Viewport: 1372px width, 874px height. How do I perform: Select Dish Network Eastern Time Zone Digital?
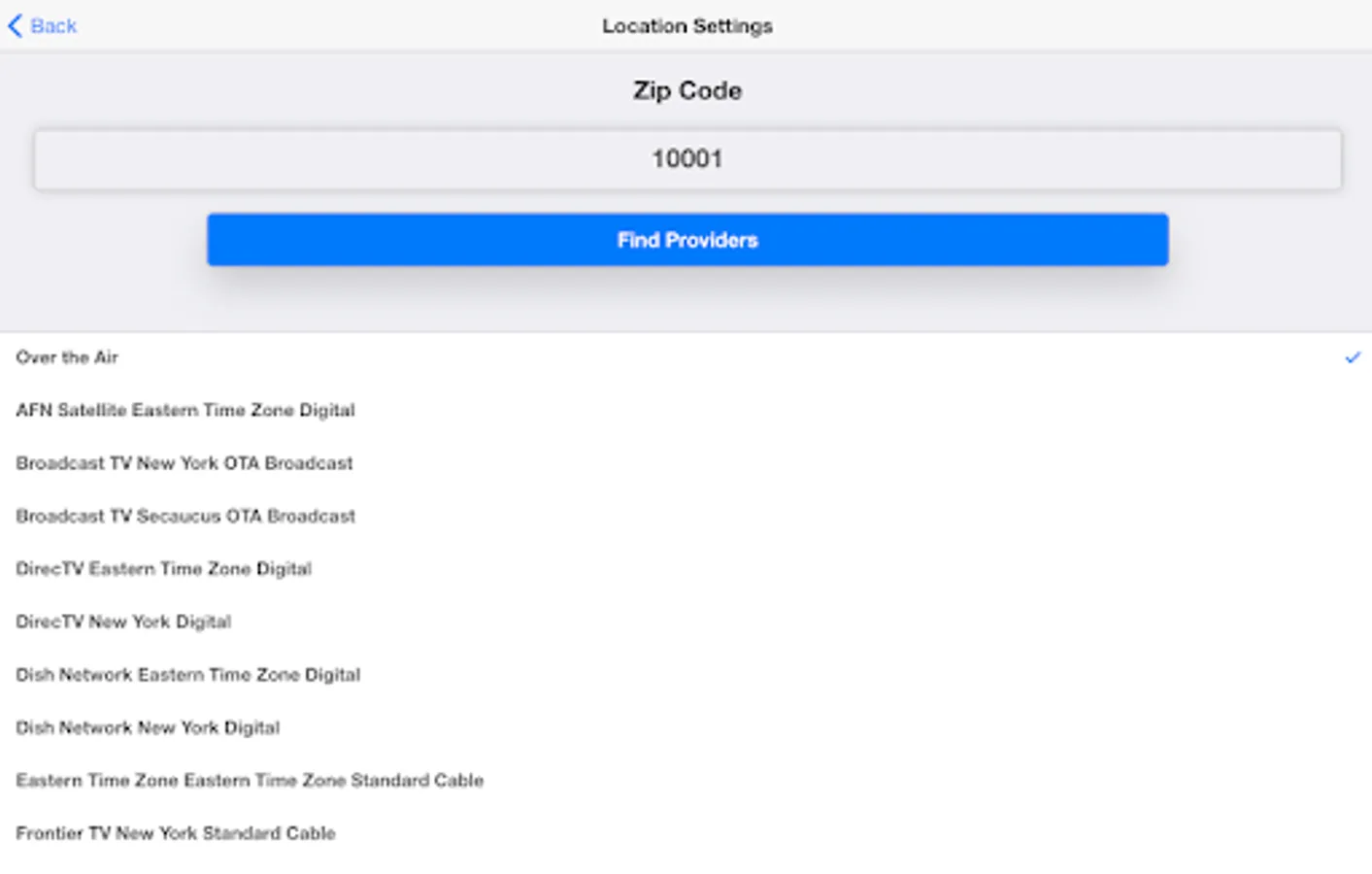[686, 675]
